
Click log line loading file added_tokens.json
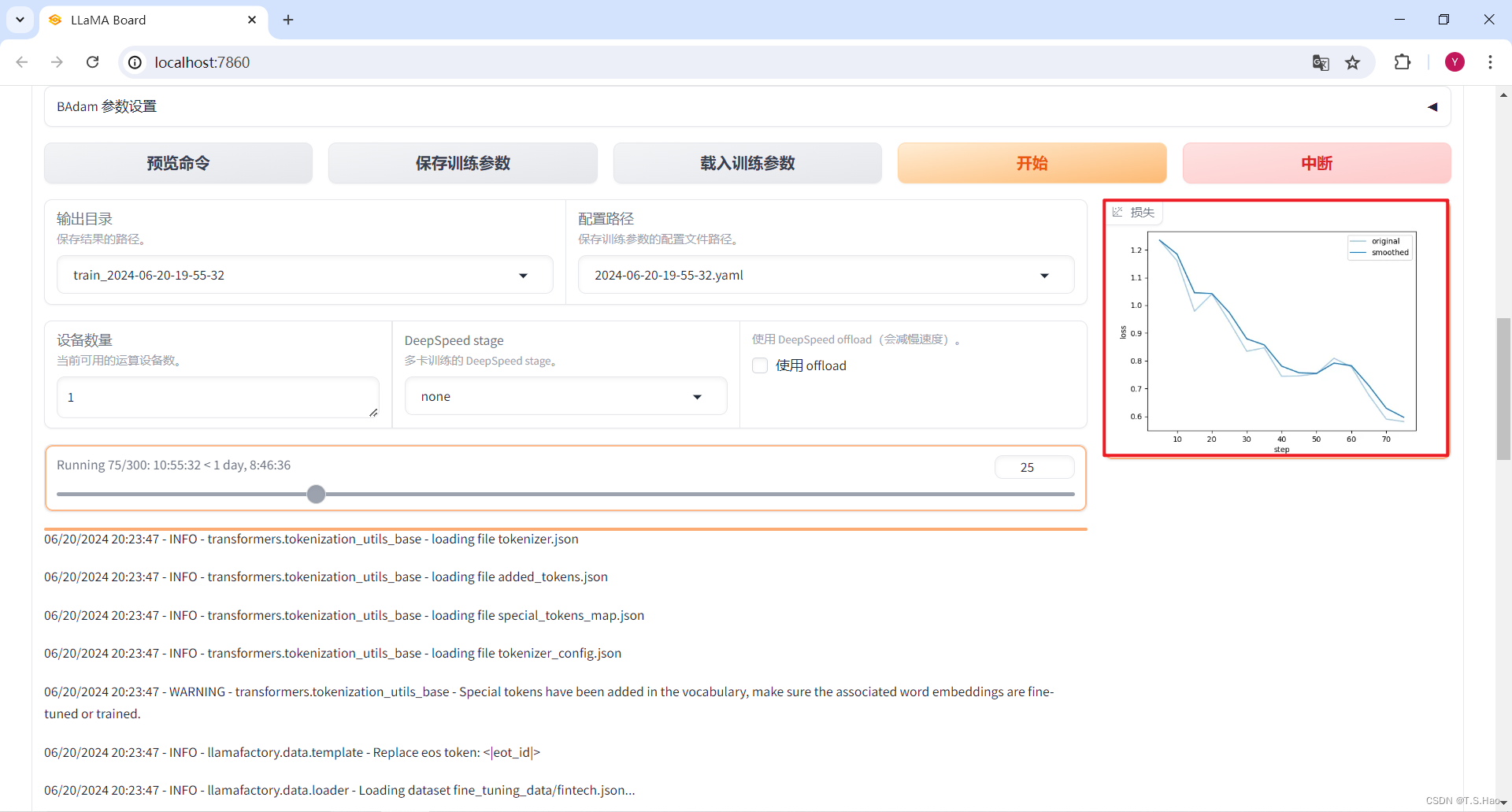click(326, 577)
